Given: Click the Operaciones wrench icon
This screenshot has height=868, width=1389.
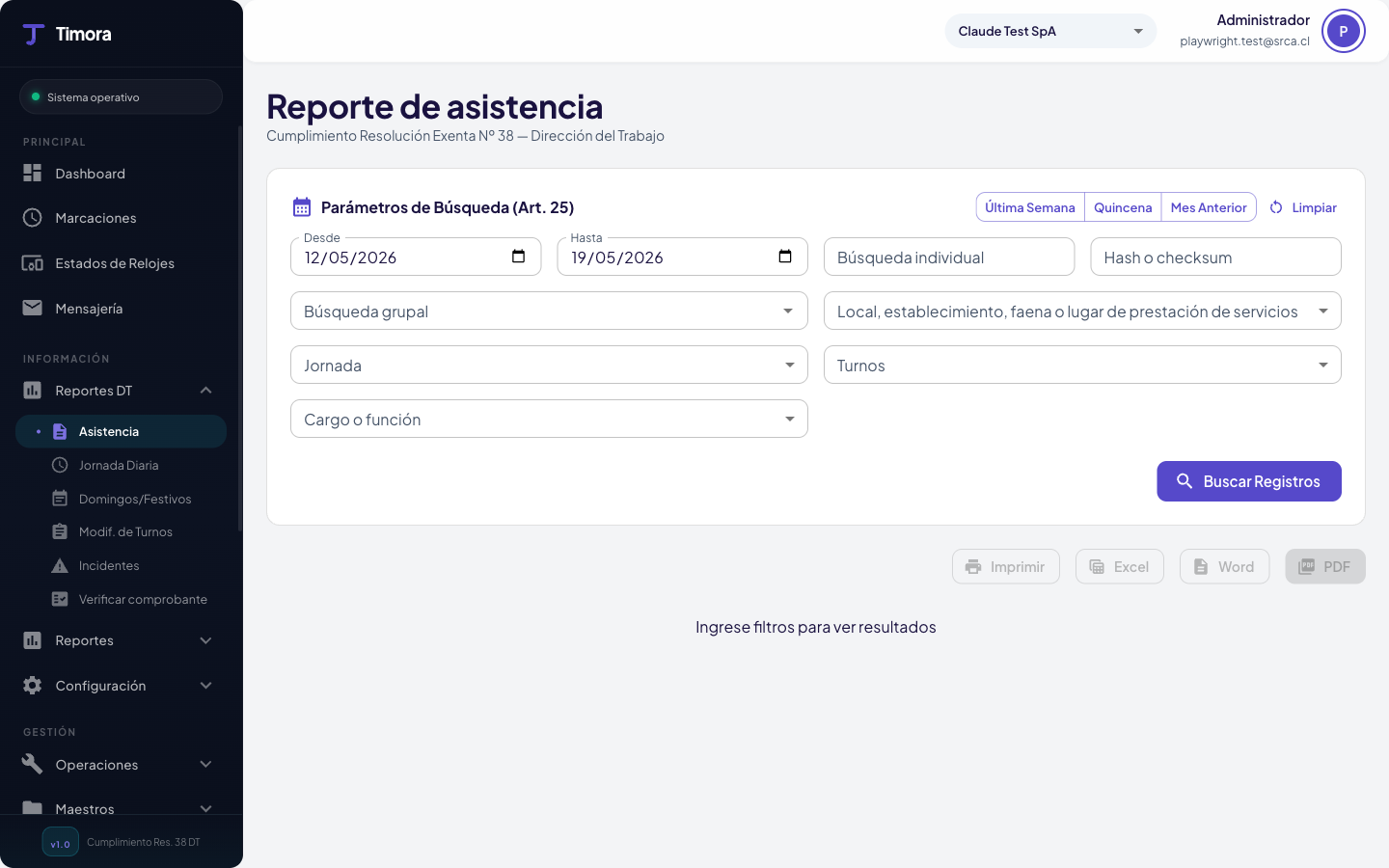Looking at the screenshot, I should point(33,764).
